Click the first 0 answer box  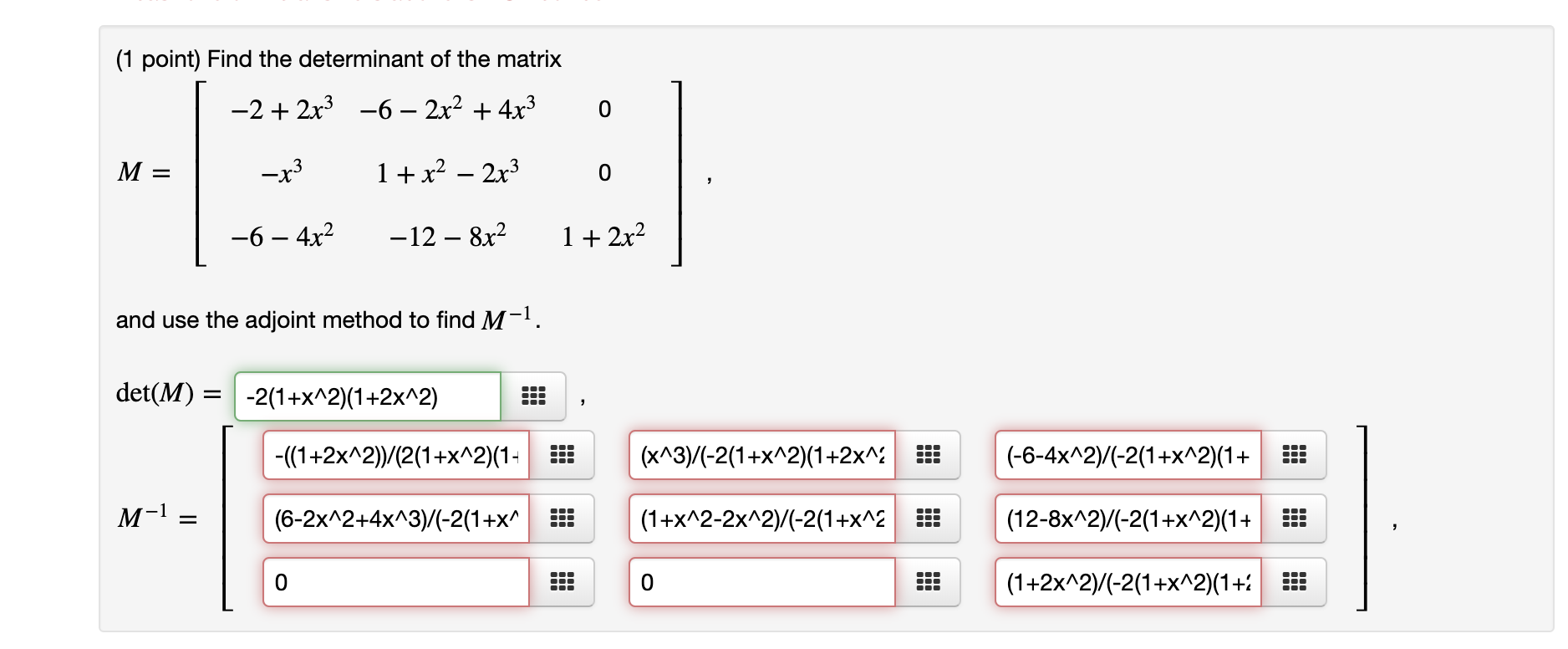click(393, 581)
